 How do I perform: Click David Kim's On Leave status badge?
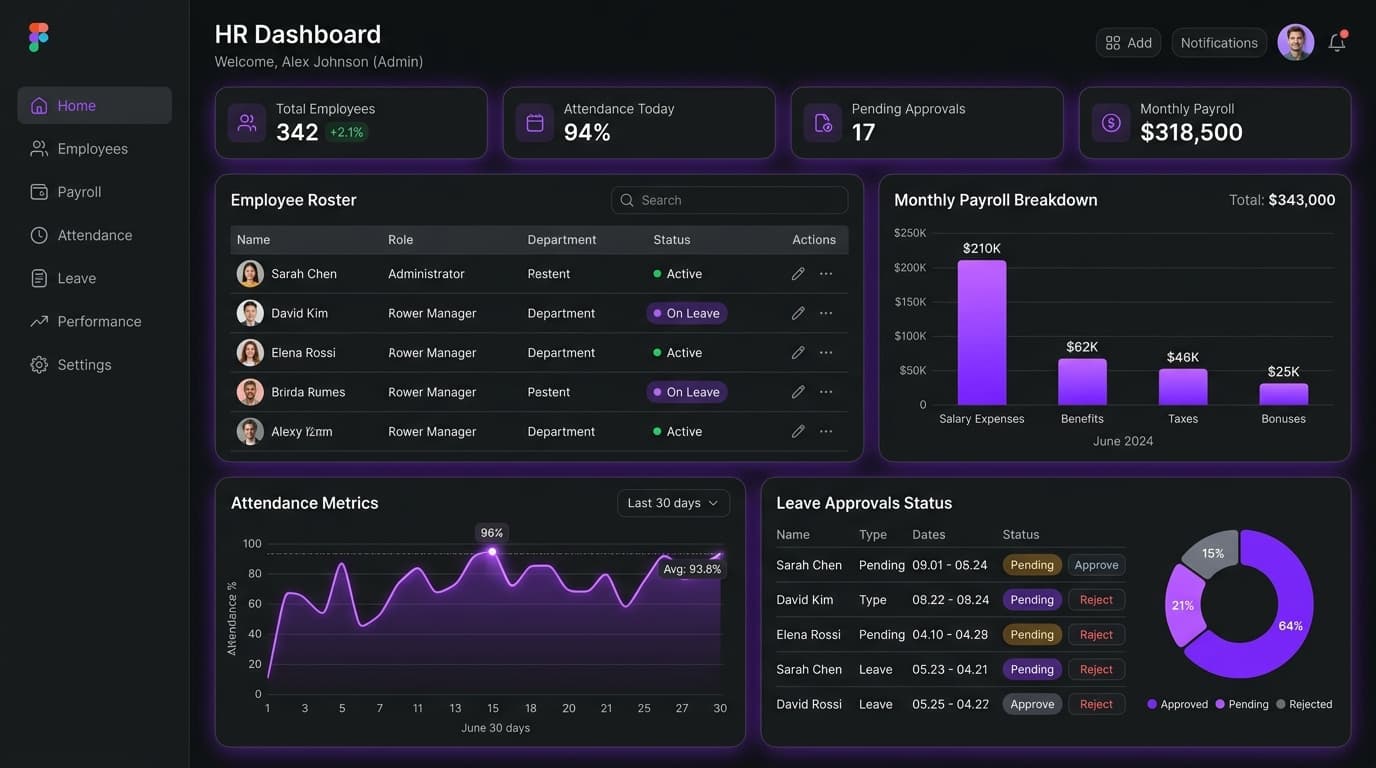pyautogui.click(x=686, y=313)
